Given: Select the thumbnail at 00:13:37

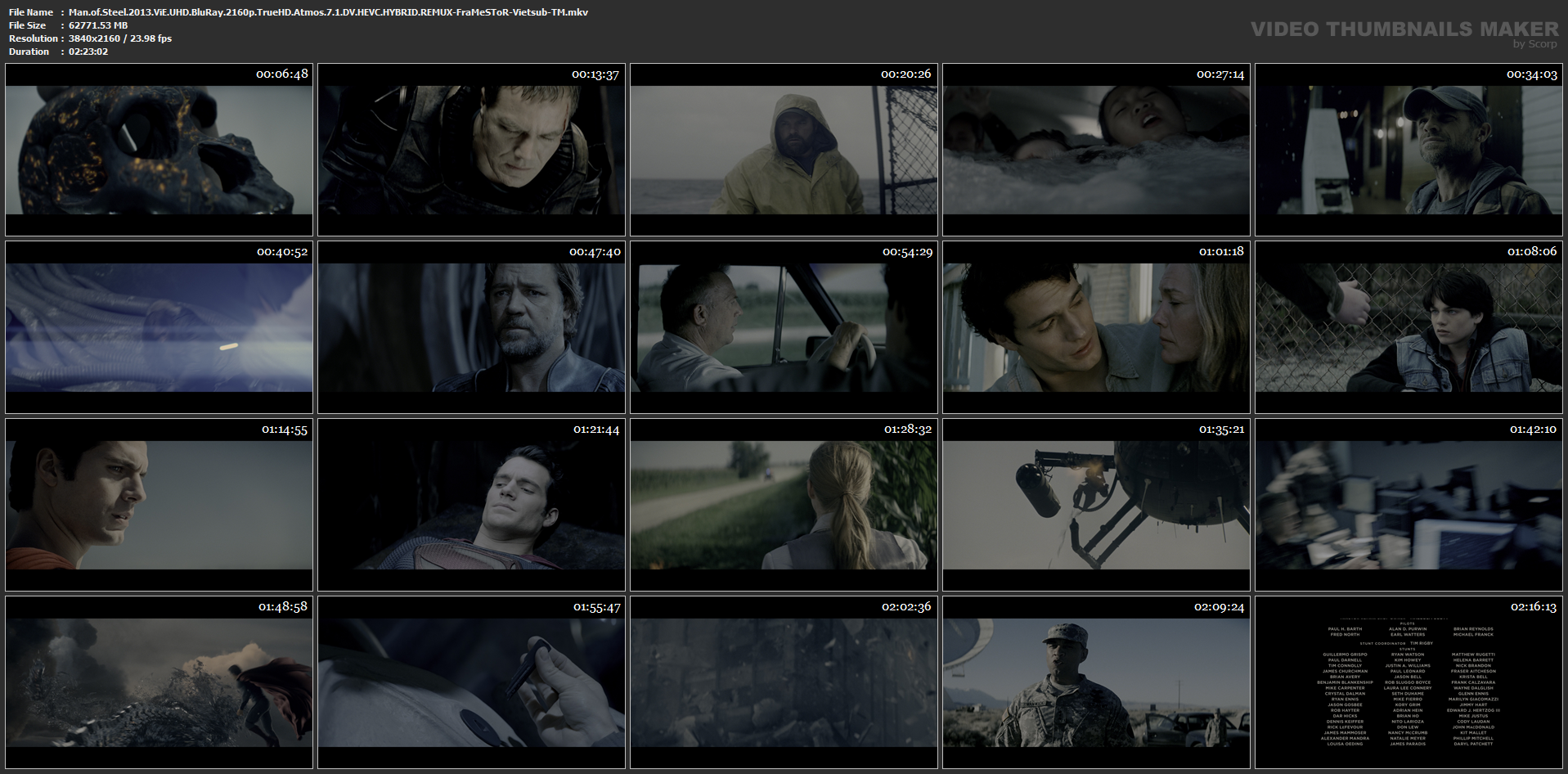Looking at the screenshot, I should pos(471,150).
